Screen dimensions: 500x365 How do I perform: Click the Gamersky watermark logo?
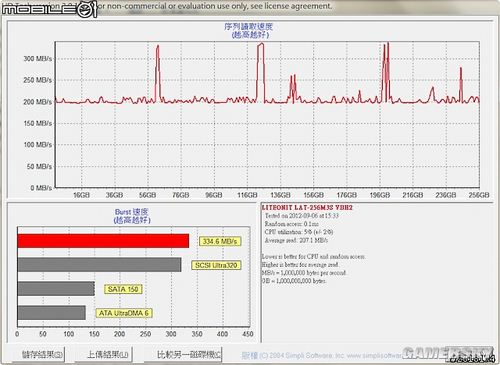(448, 354)
